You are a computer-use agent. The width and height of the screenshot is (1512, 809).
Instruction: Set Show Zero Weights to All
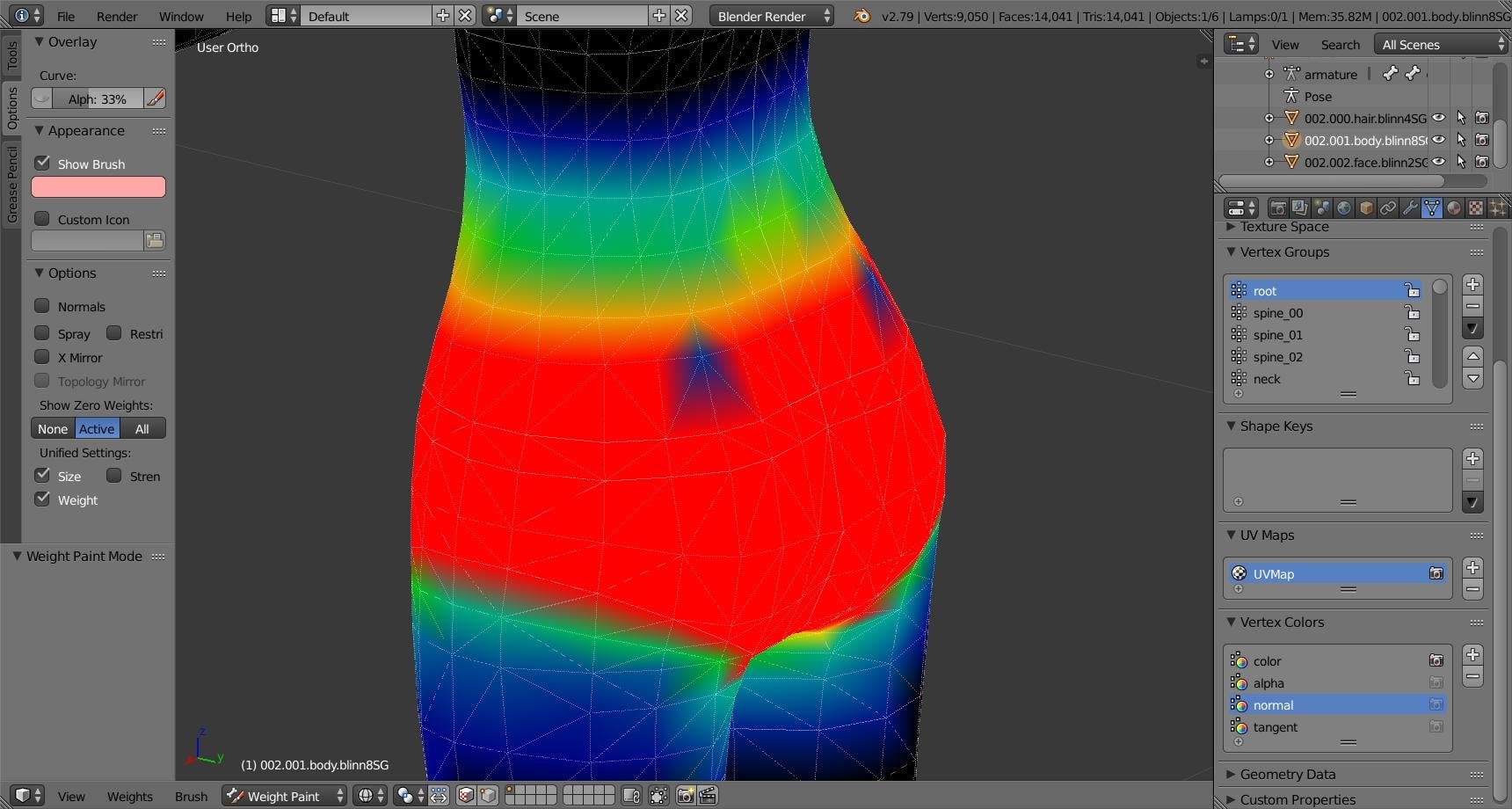142,428
